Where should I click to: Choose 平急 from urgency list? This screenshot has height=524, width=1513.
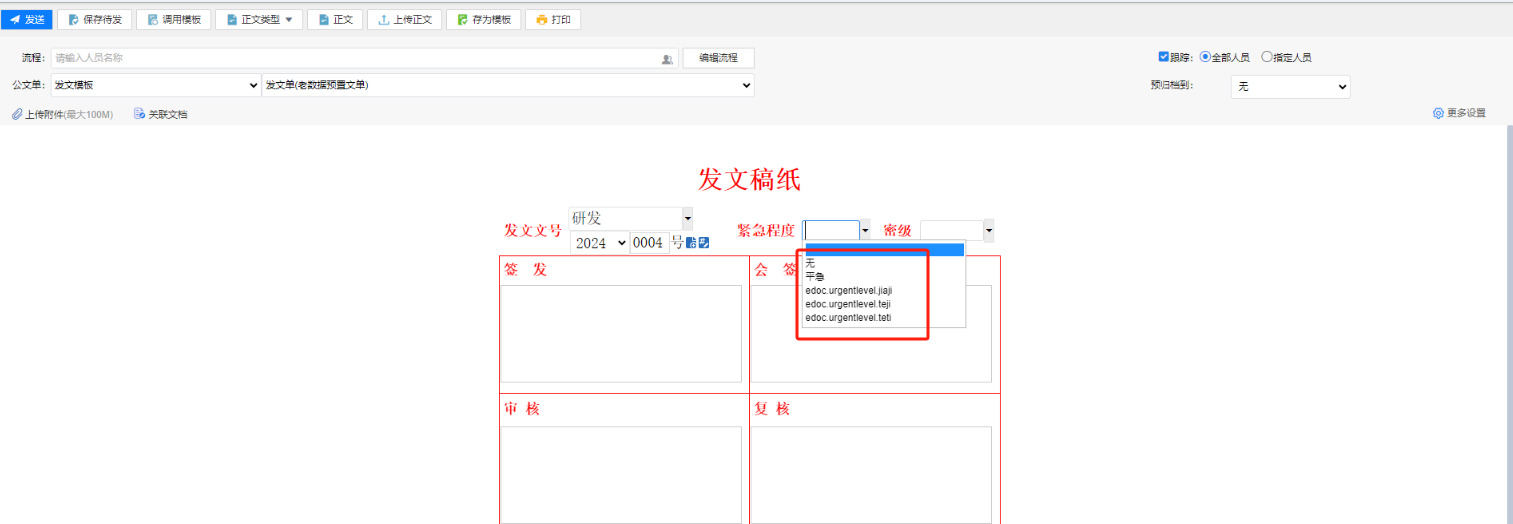[815, 277]
